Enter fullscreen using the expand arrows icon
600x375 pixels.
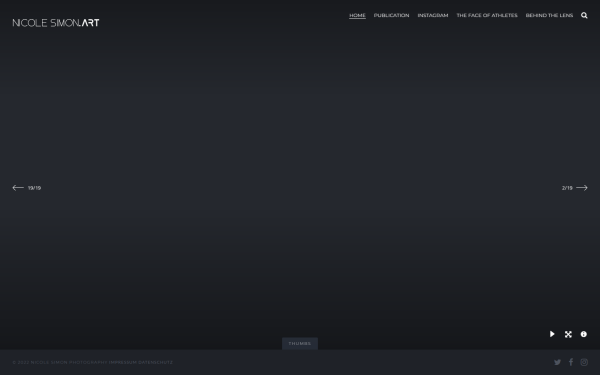[x=568, y=334]
